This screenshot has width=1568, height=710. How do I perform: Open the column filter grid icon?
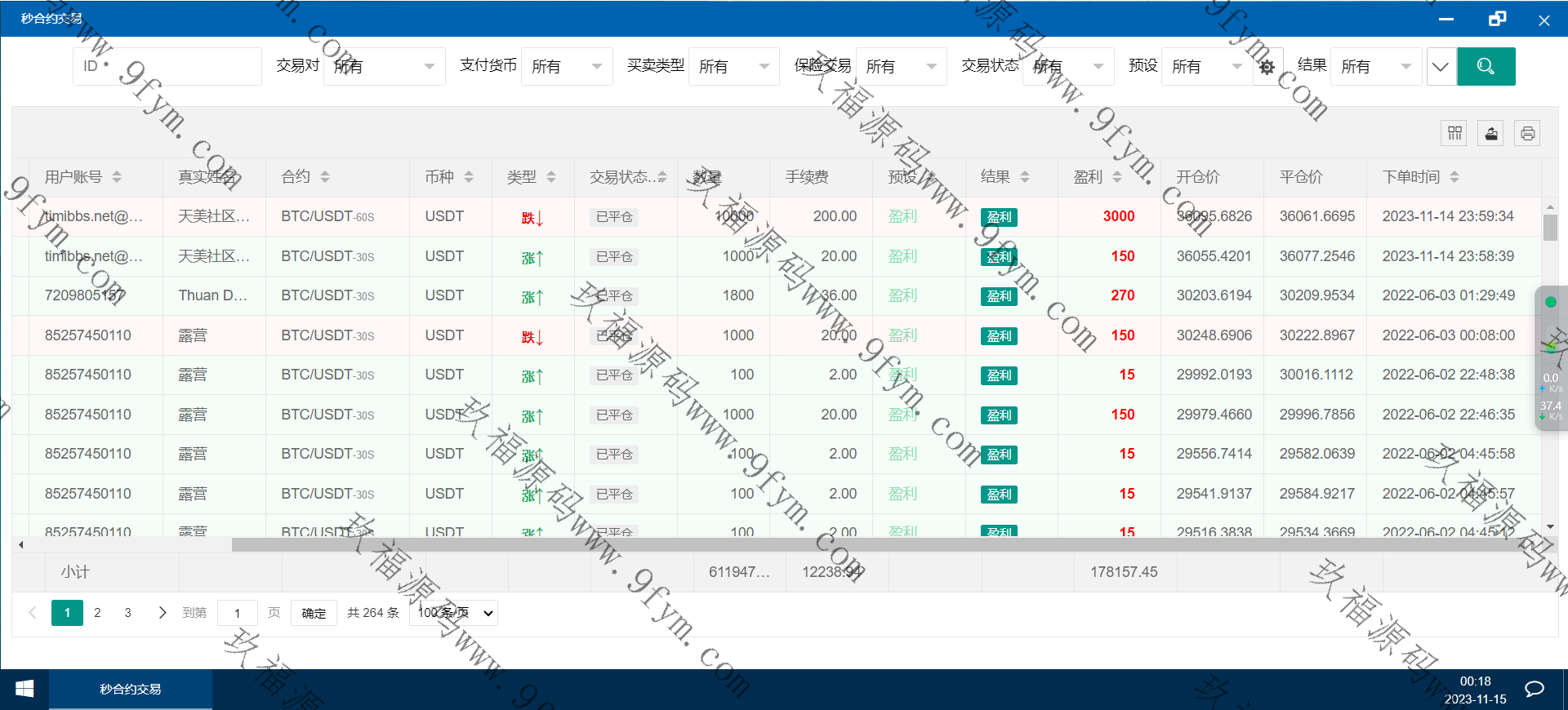click(x=1454, y=133)
